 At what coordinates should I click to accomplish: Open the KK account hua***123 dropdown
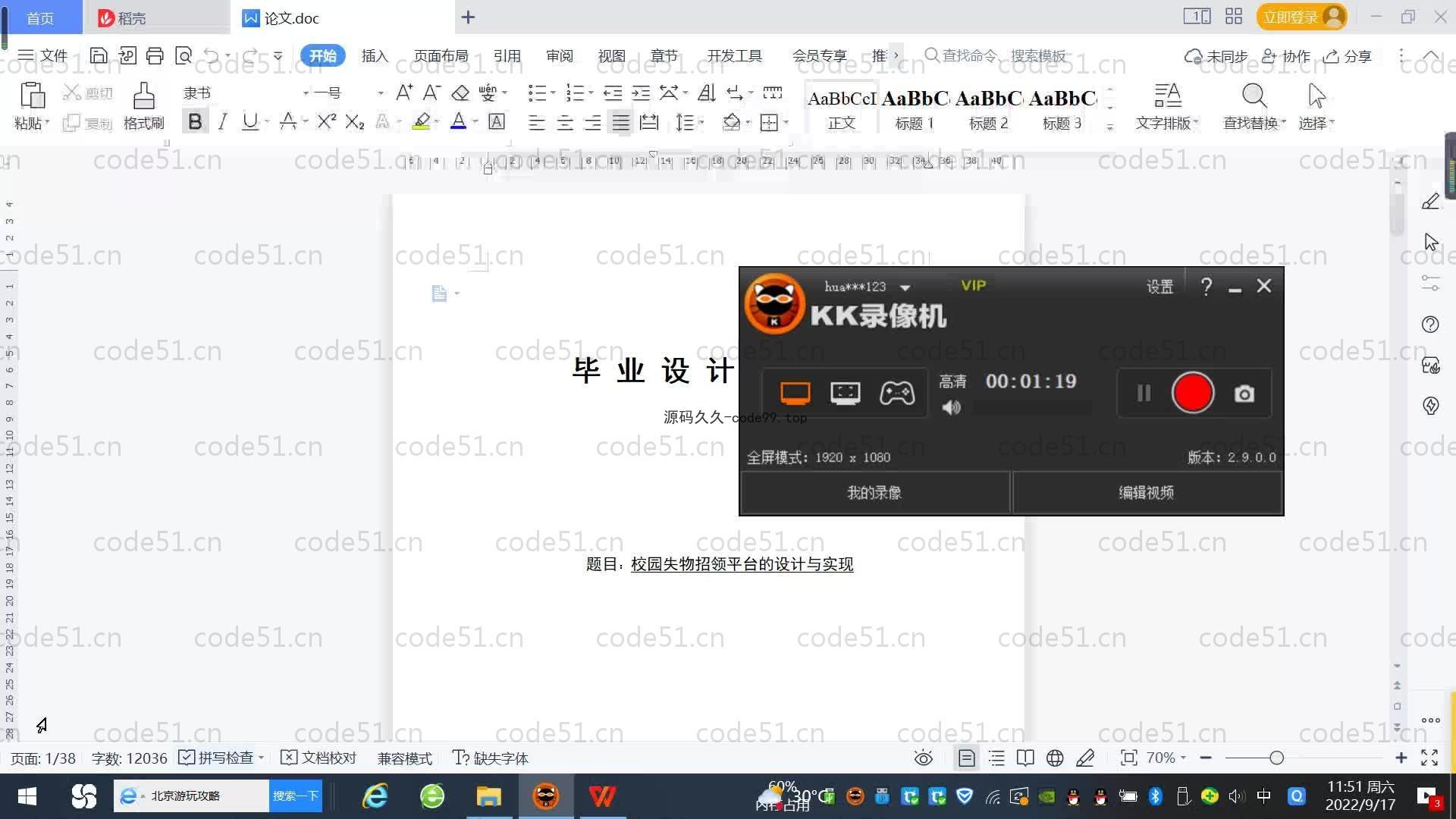point(905,287)
